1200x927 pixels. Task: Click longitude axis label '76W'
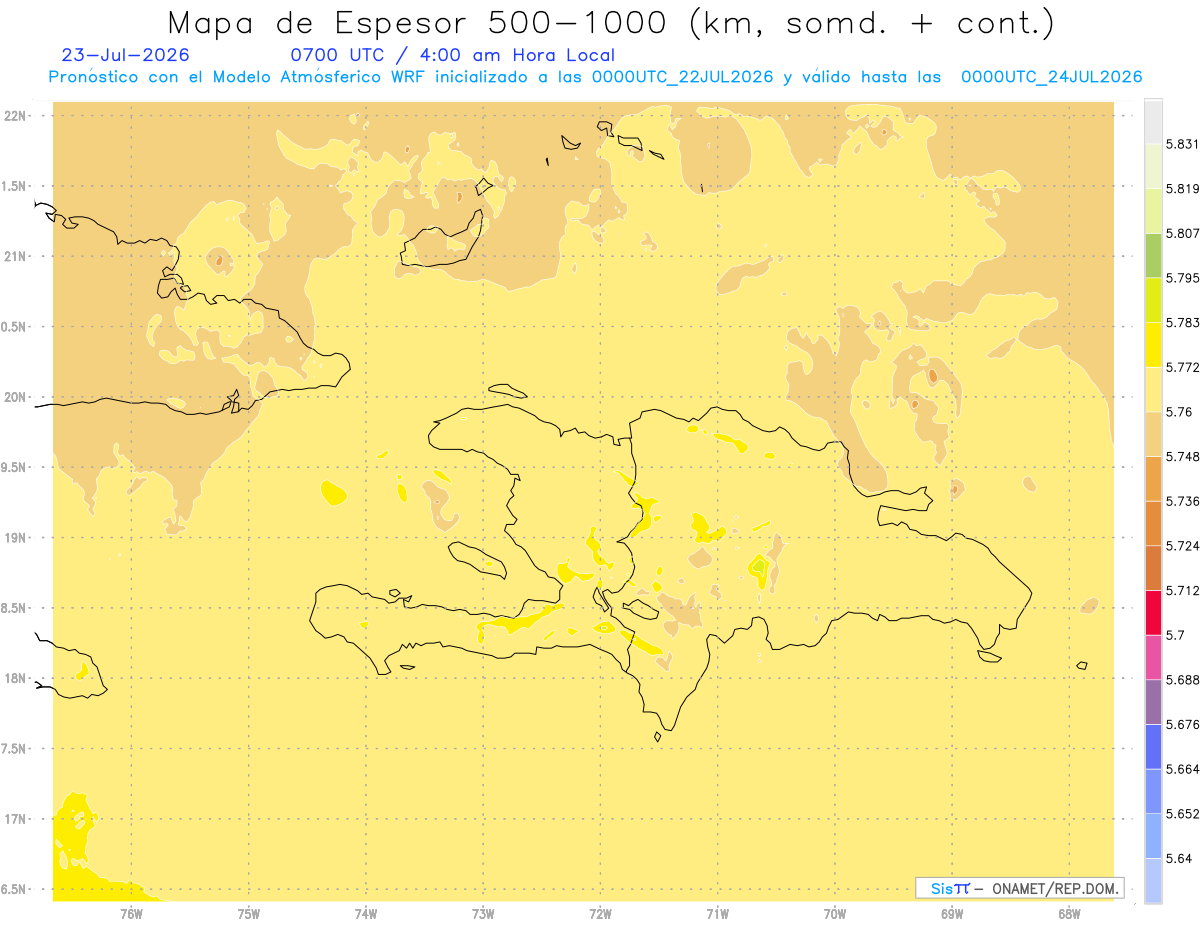tap(131, 914)
